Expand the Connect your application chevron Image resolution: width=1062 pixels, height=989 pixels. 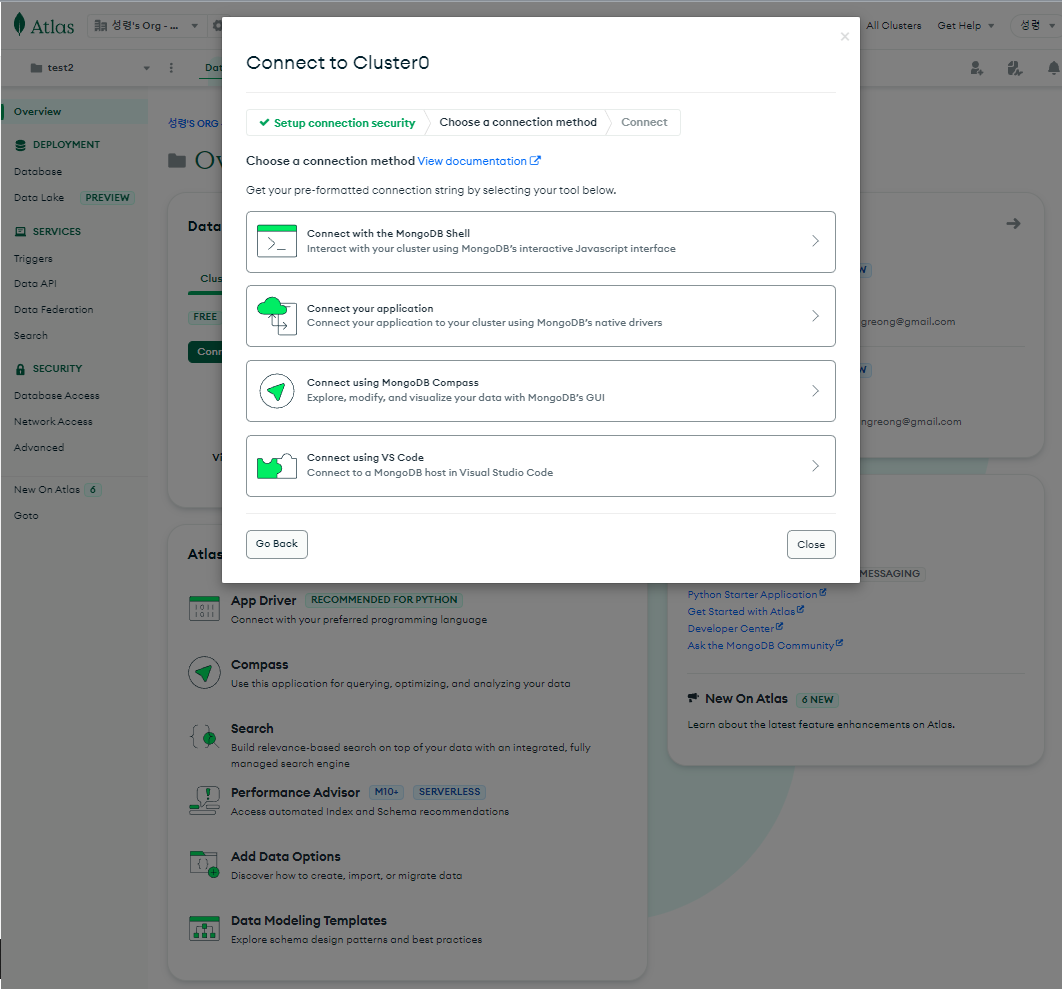click(x=815, y=316)
